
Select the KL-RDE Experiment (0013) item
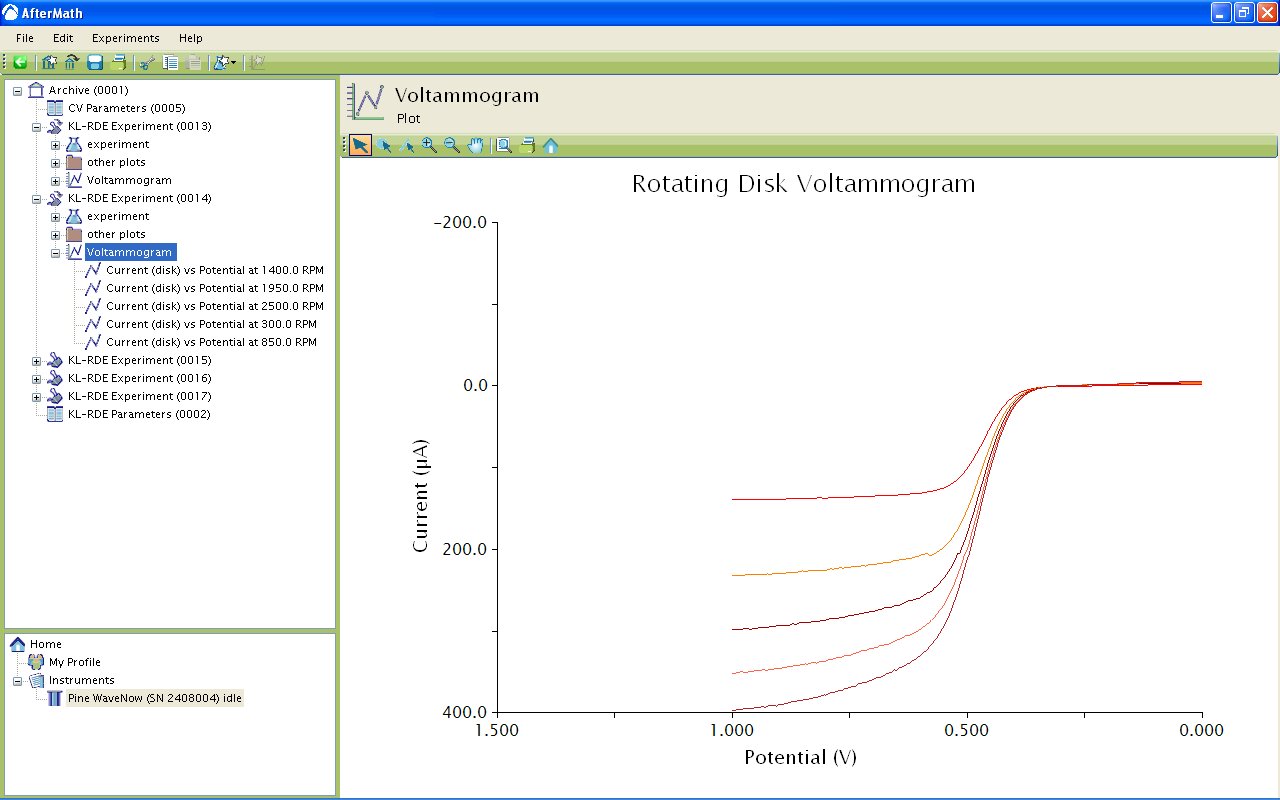tap(139, 126)
